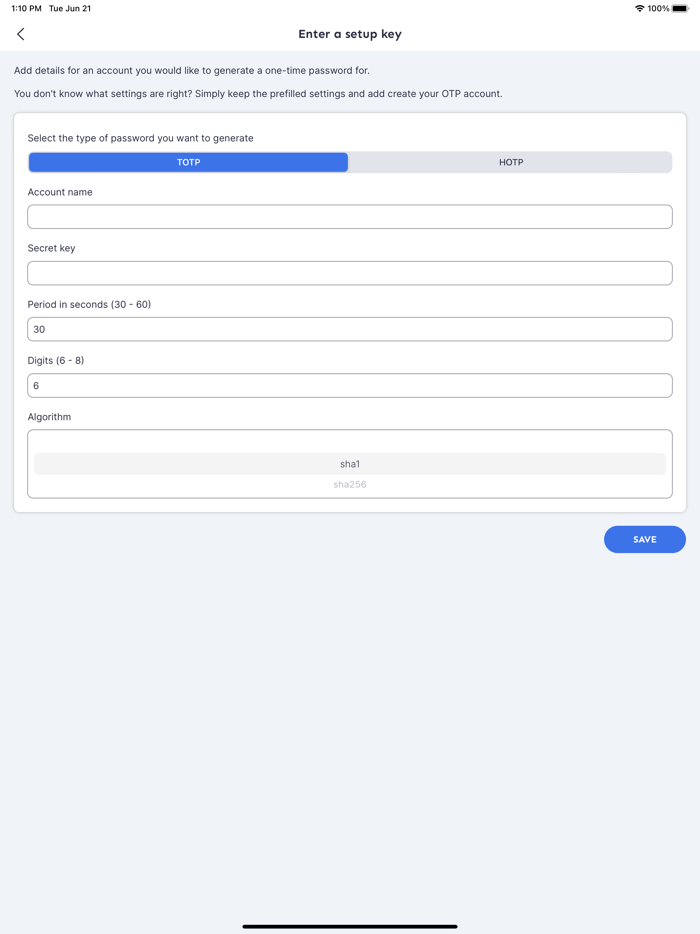This screenshot has width=700, height=934.
Task: Click the "Period in seconds (30 - 60)" label
Action: (89, 304)
